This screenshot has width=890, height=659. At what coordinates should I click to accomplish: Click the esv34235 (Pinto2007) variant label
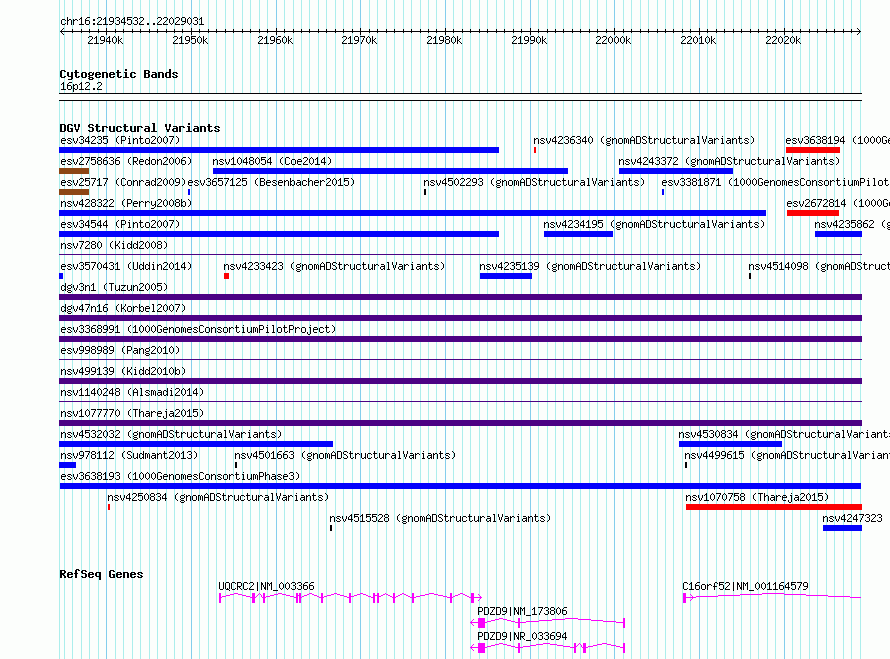pyautogui.click(x=120, y=140)
